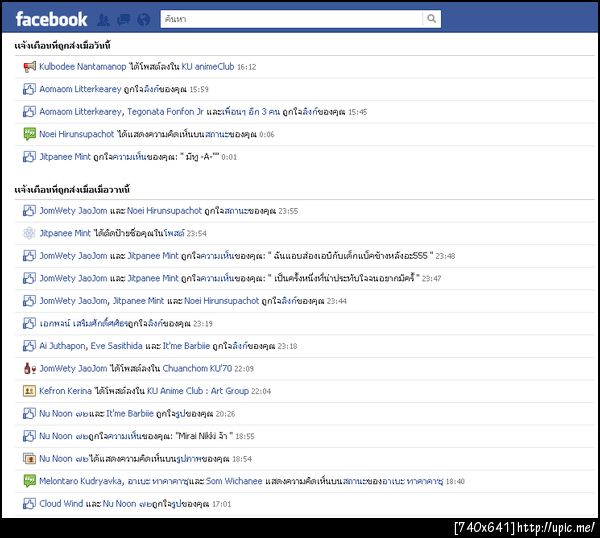This screenshot has width=600, height=538.
Task: Click group icon beside Kefron Kerina
Action: [29, 391]
